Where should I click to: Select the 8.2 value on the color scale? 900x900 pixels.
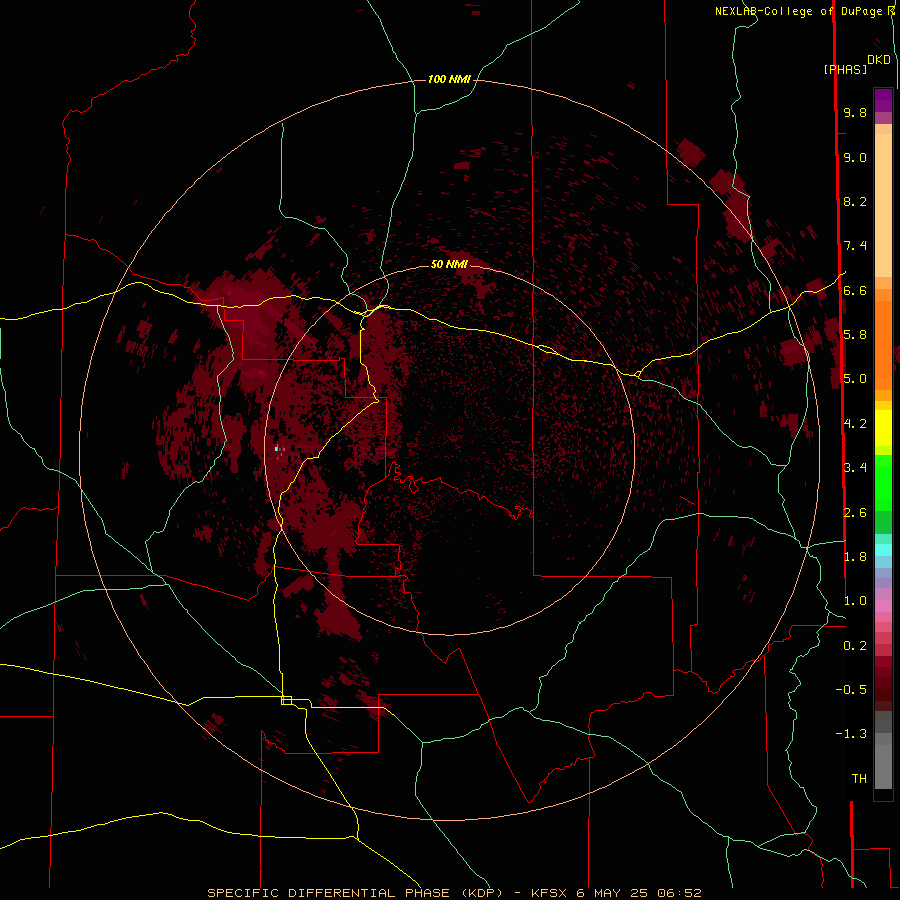tap(855, 202)
